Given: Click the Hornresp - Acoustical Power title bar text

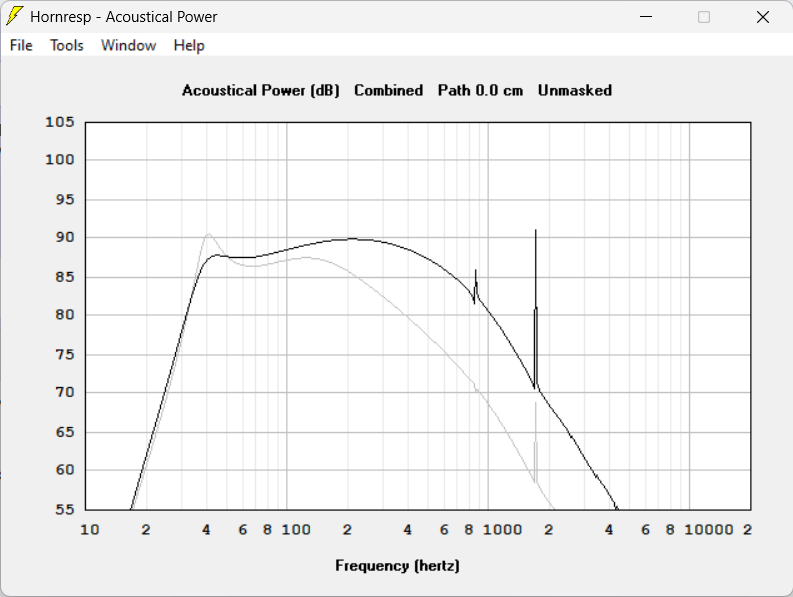Looking at the screenshot, I should pos(123,17).
